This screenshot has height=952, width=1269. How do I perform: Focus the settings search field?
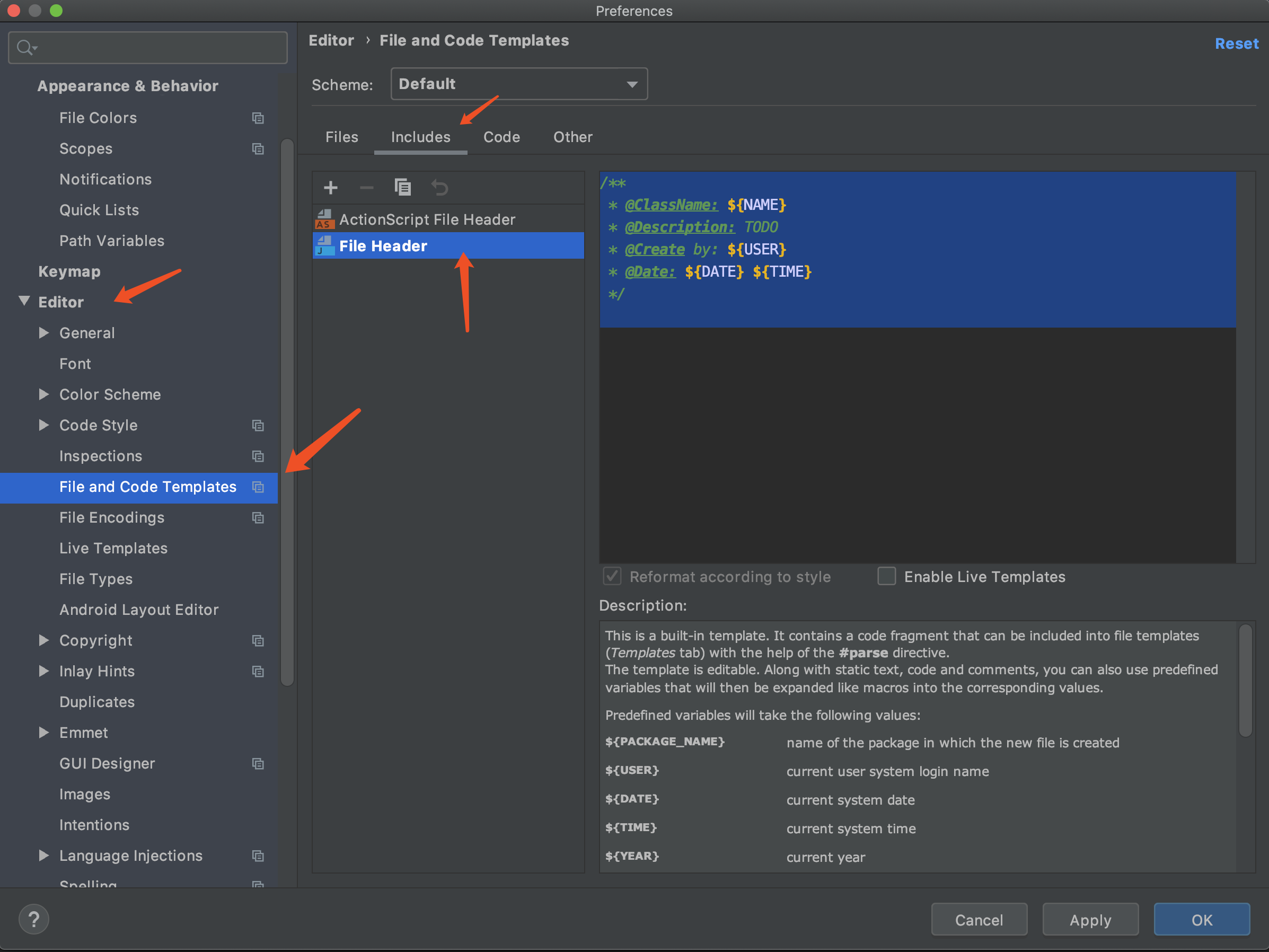click(148, 48)
